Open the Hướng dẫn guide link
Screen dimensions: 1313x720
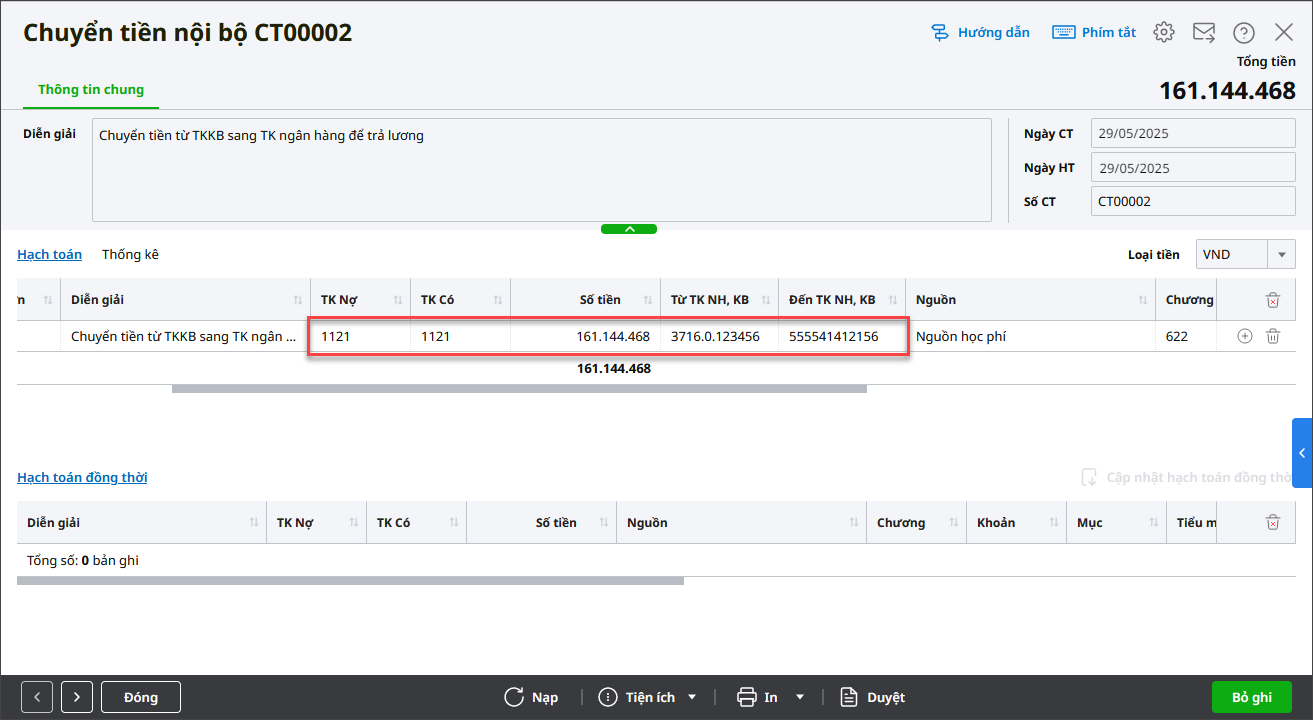[980, 32]
